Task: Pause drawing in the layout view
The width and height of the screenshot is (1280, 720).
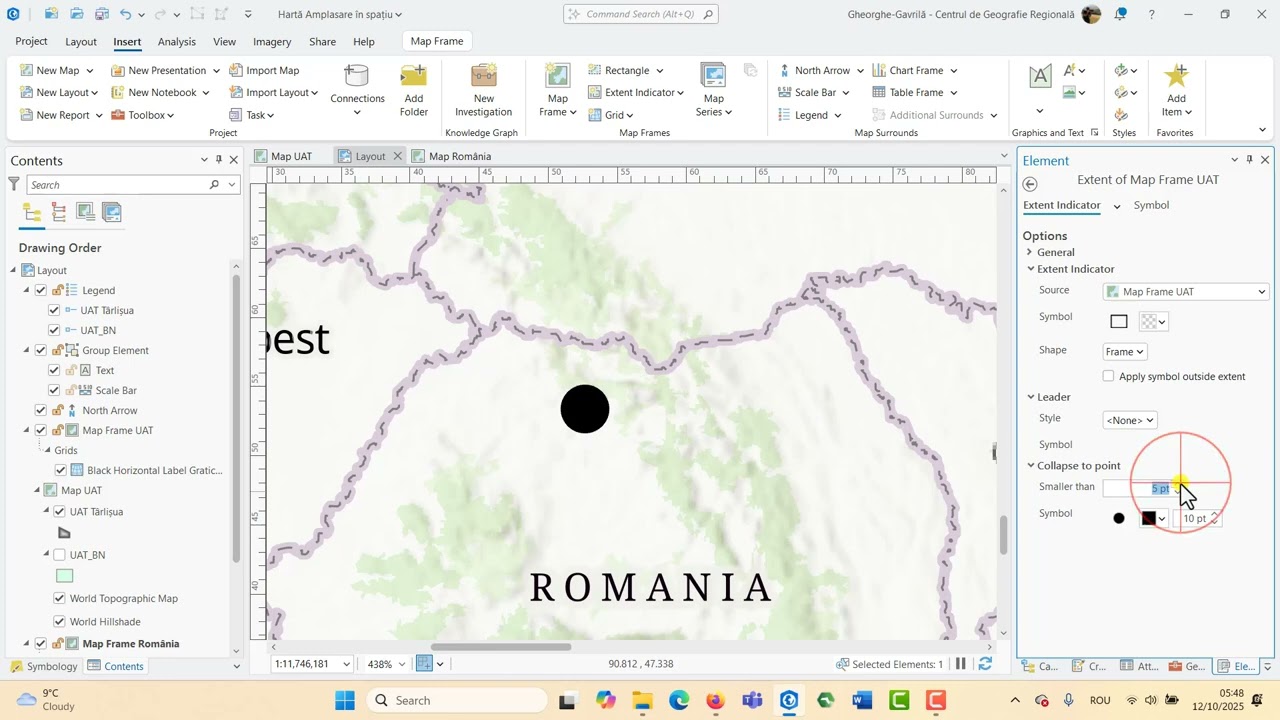Action: pyautogui.click(x=961, y=664)
